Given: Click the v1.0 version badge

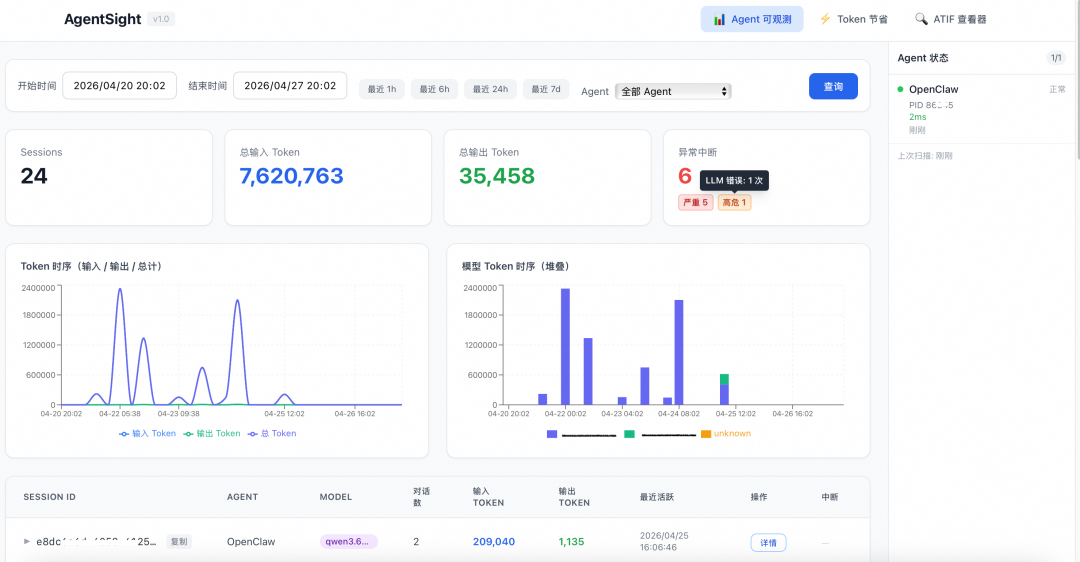Looking at the screenshot, I should point(161,19).
